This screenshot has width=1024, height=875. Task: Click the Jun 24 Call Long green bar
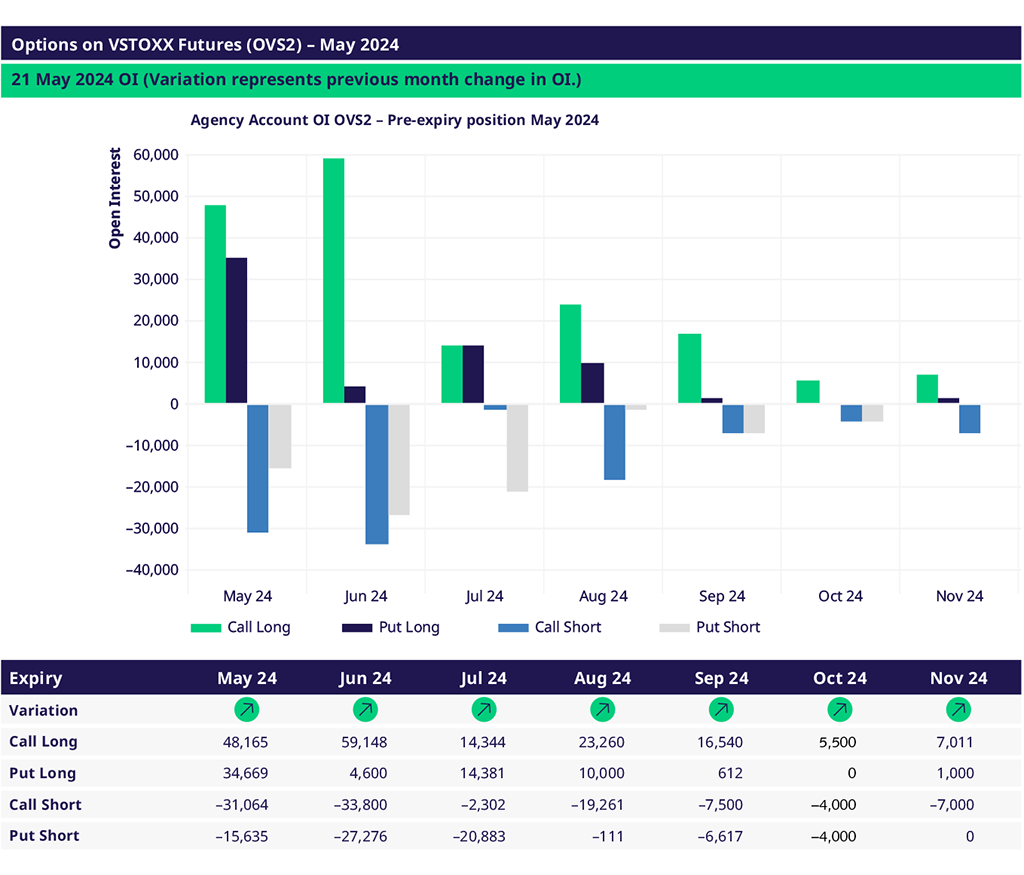333,280
